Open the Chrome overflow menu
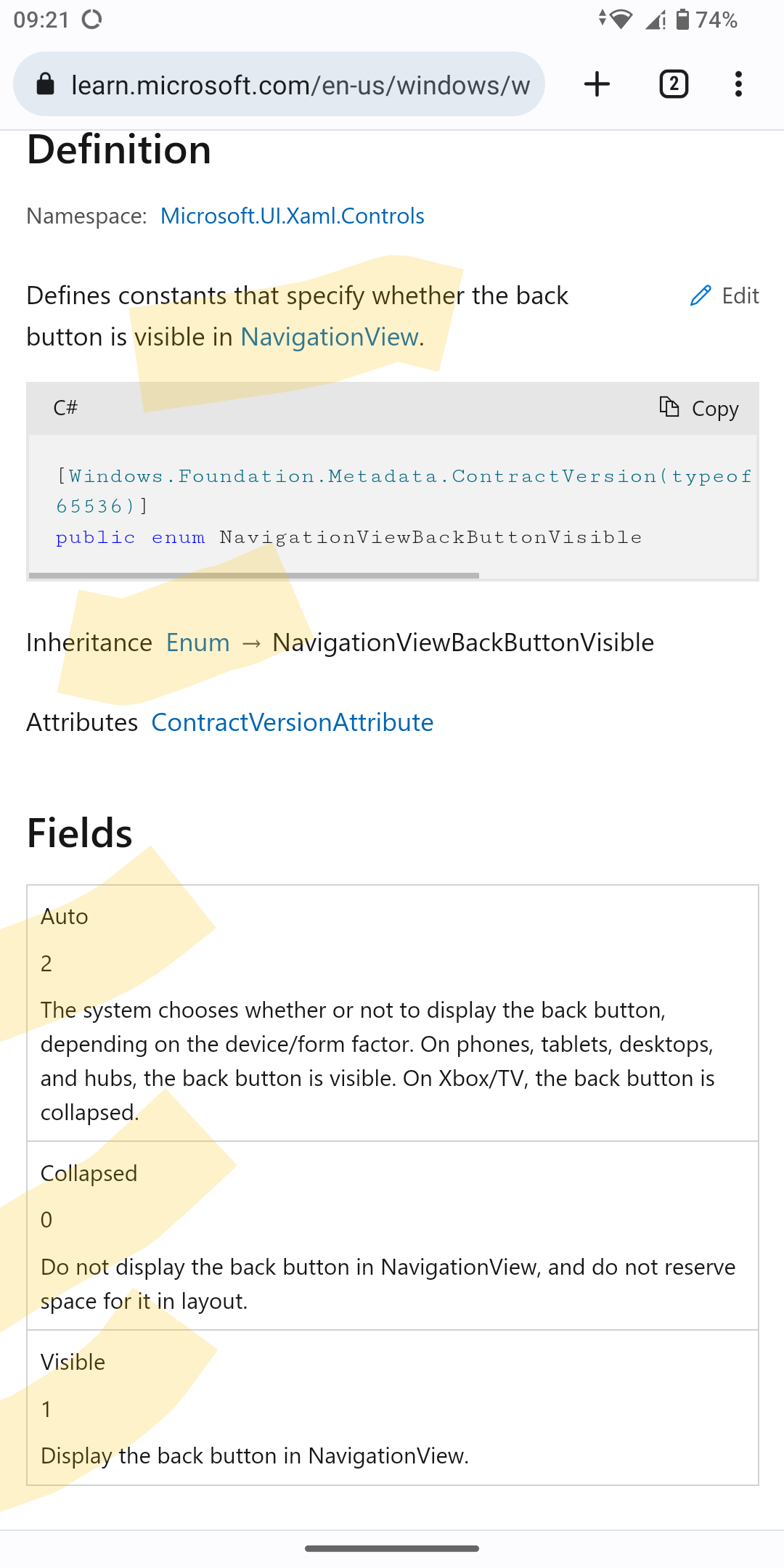Image resolution: width=784 pixels, height=1568 pixels. [x=738, y=84]
